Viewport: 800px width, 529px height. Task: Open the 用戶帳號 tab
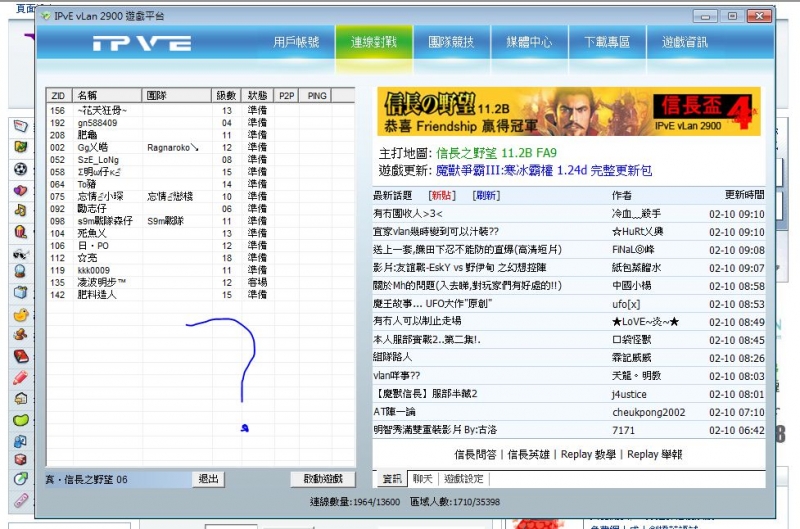pyautogui.click(x=296, y=42)
